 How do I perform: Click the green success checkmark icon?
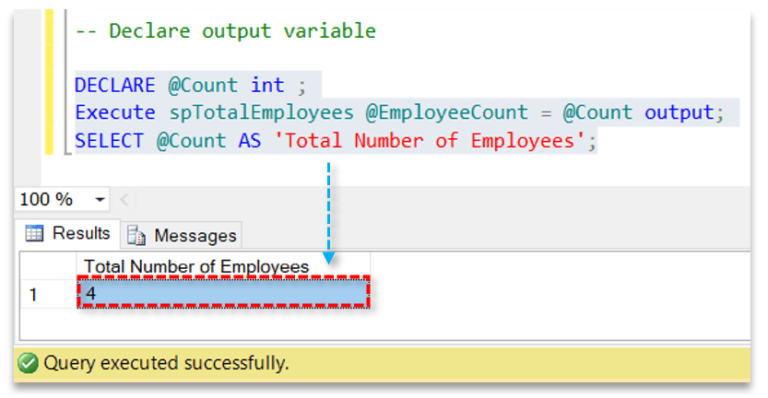point(28,363)
